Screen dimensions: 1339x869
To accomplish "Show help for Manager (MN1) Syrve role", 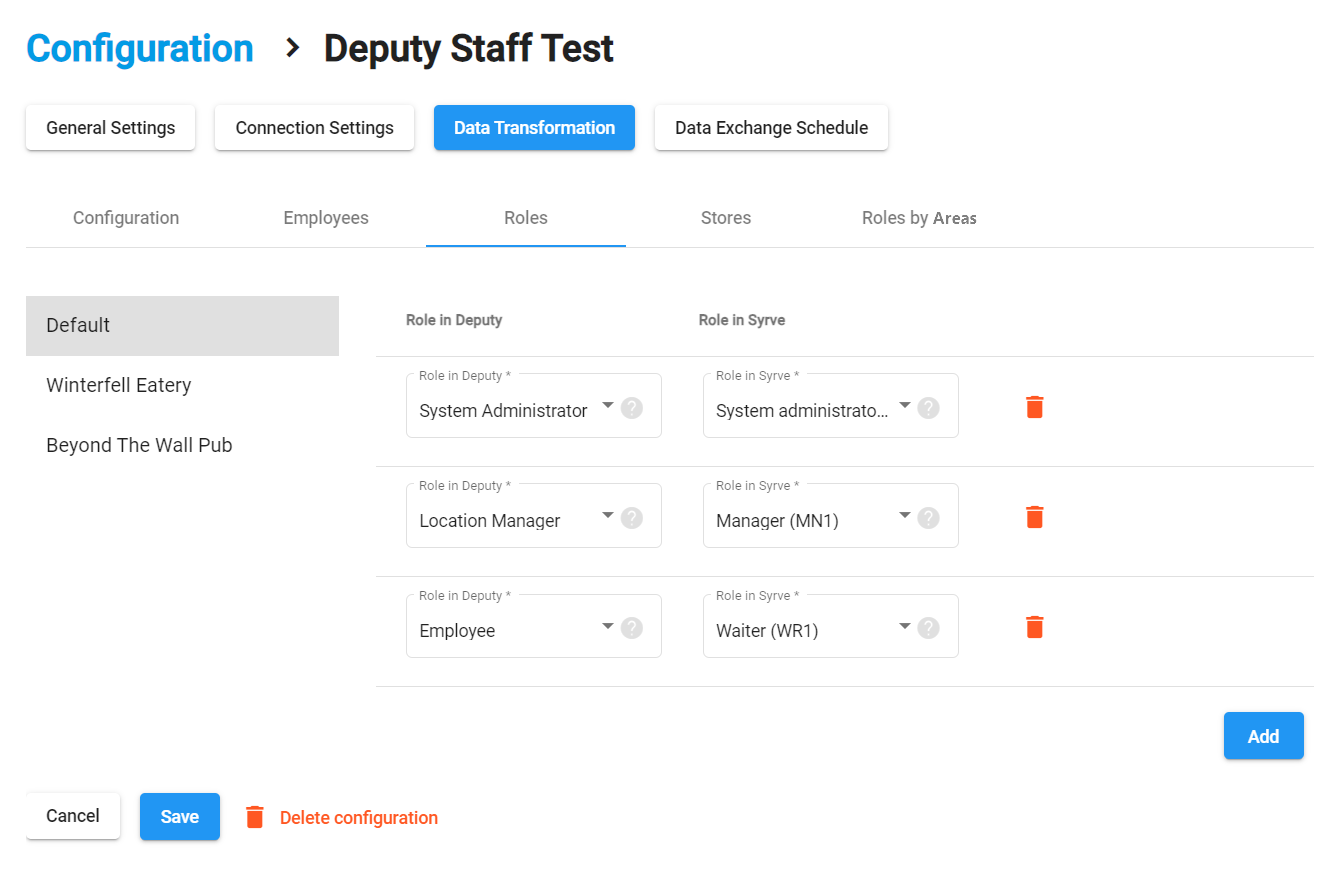I will click(928, 518).
